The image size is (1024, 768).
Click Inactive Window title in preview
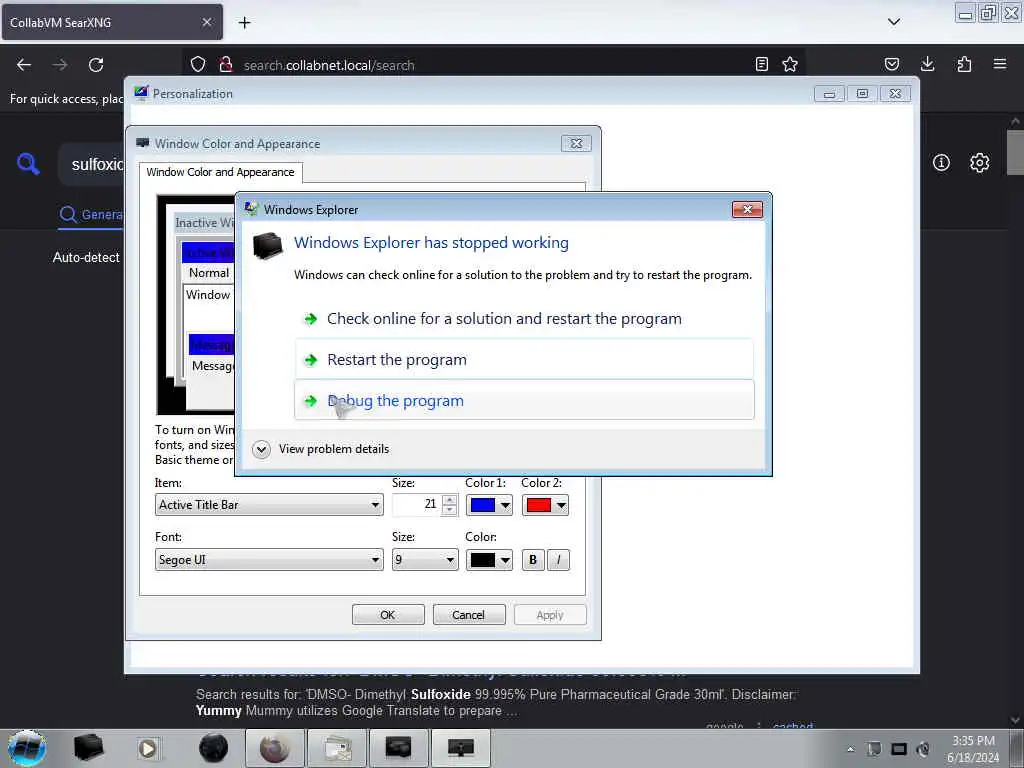(204, 223)
